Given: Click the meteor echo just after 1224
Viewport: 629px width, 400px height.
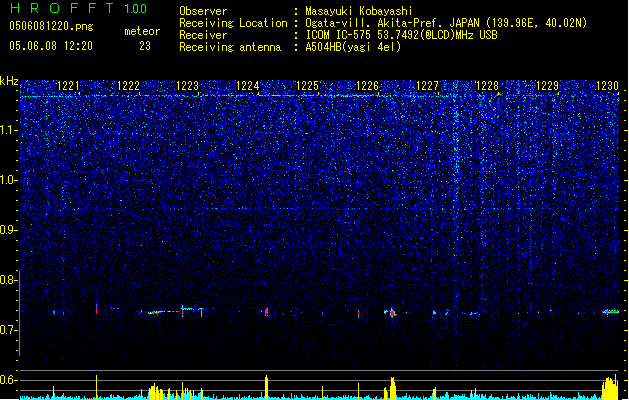Looking at the screenshot, I should coord(266,312).
